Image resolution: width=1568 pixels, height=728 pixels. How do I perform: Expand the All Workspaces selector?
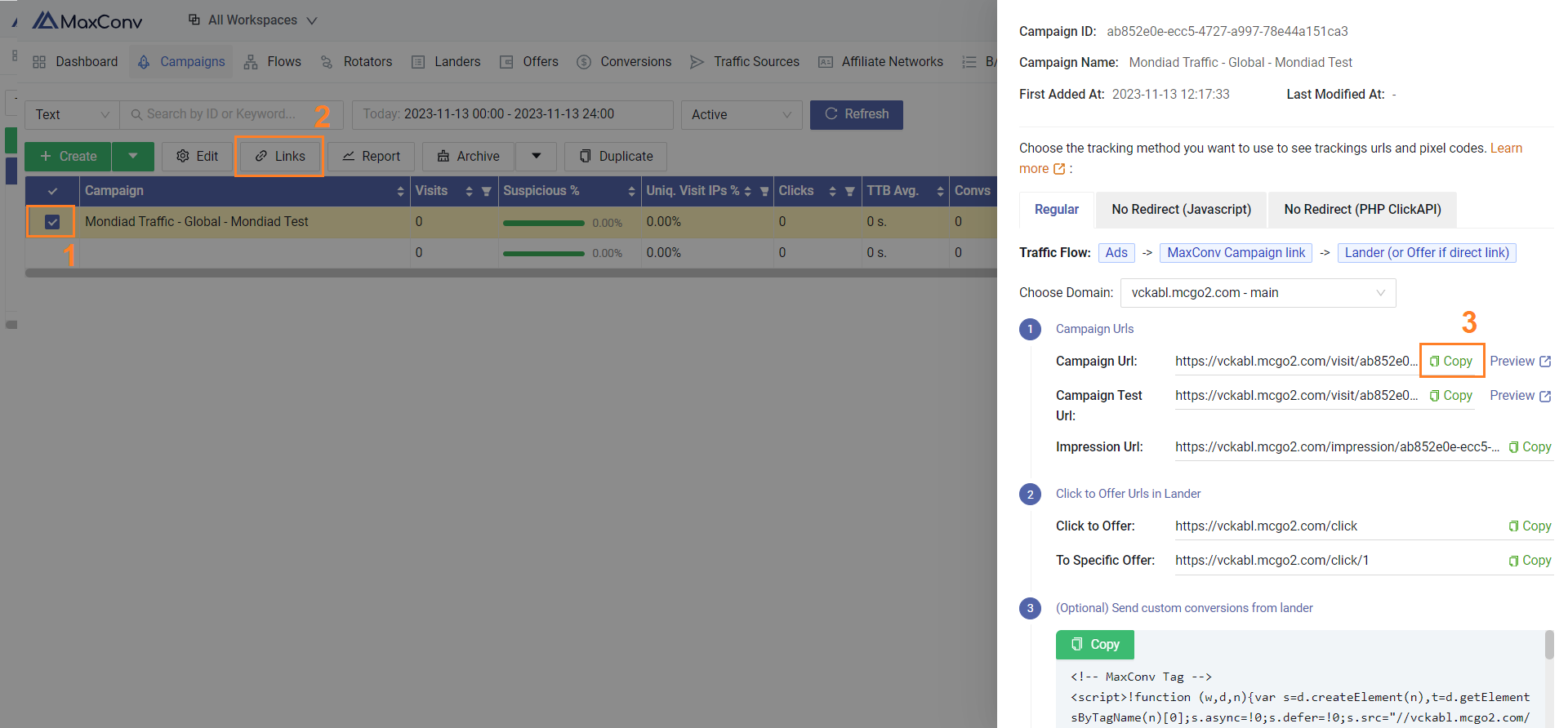253,20
